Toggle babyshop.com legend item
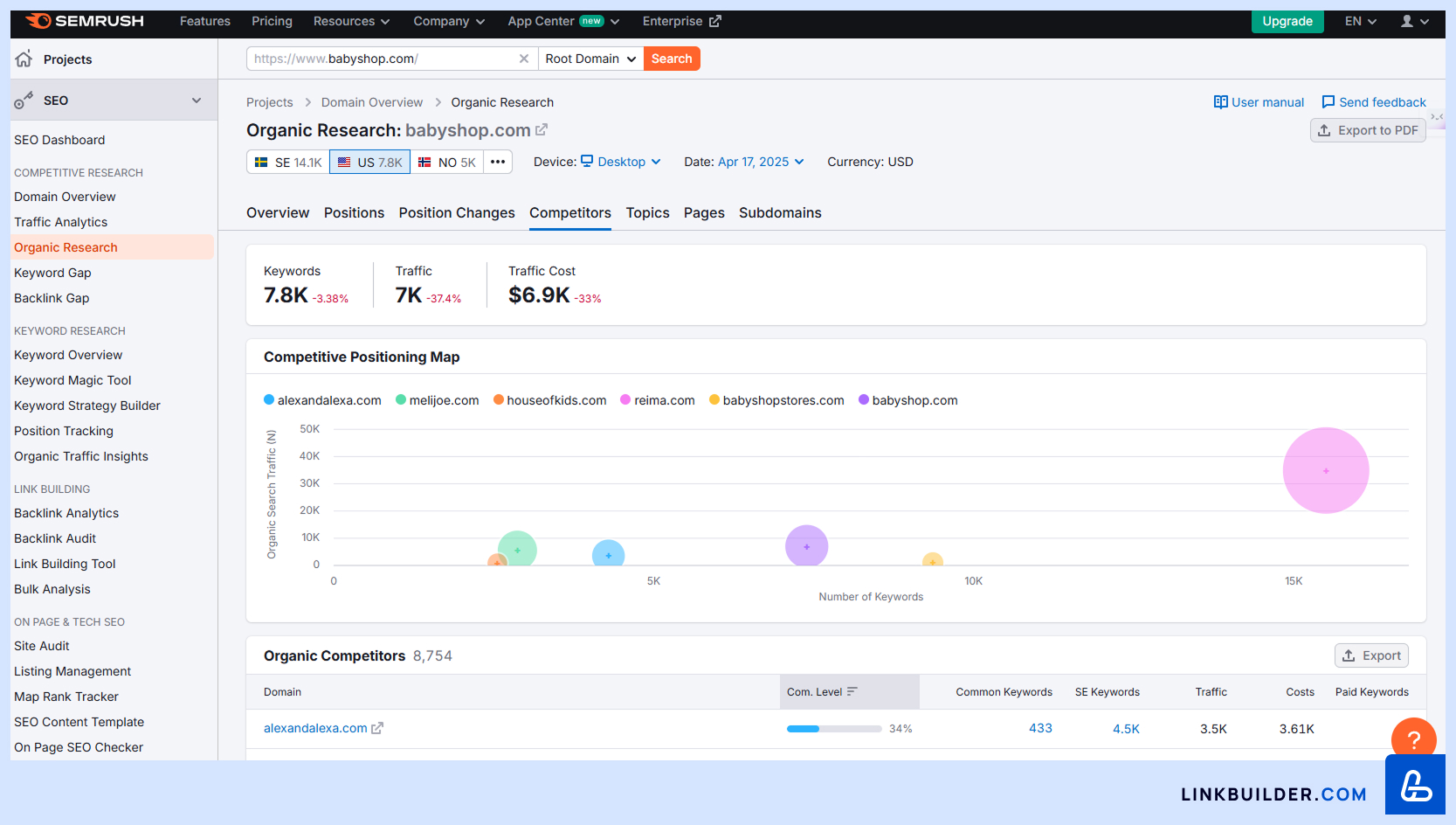The image size is (1456, 825). (908, 400)
